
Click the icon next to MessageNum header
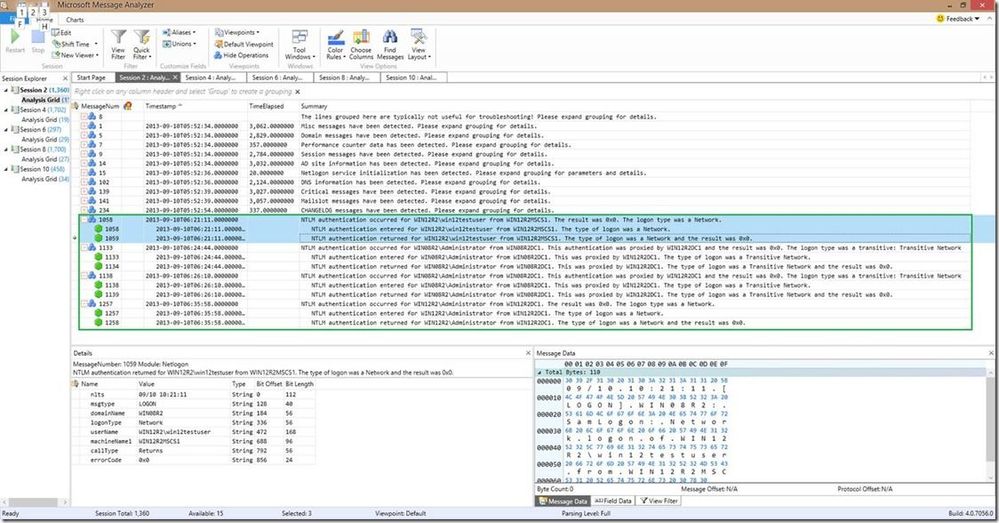(127, 106)
